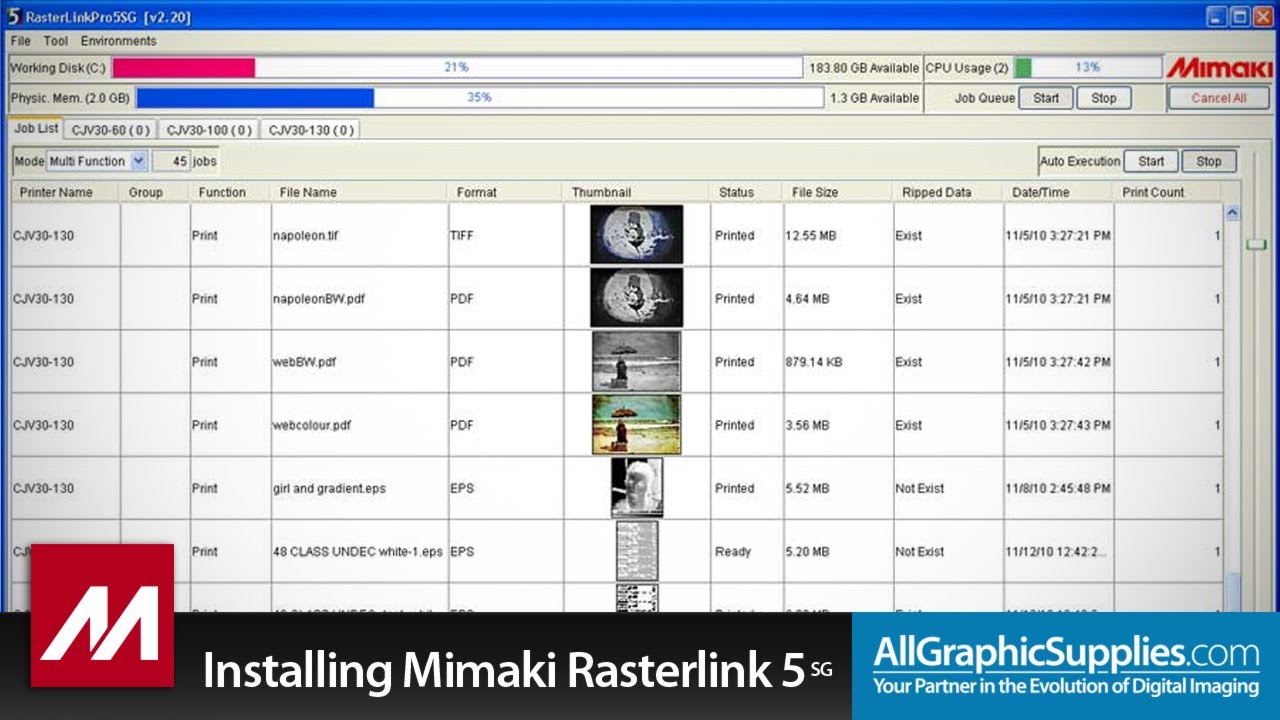The height and width of the screenshot is (720, 1280).
Task: Click the 1.3 GB Available label
Action: (874, 98)
